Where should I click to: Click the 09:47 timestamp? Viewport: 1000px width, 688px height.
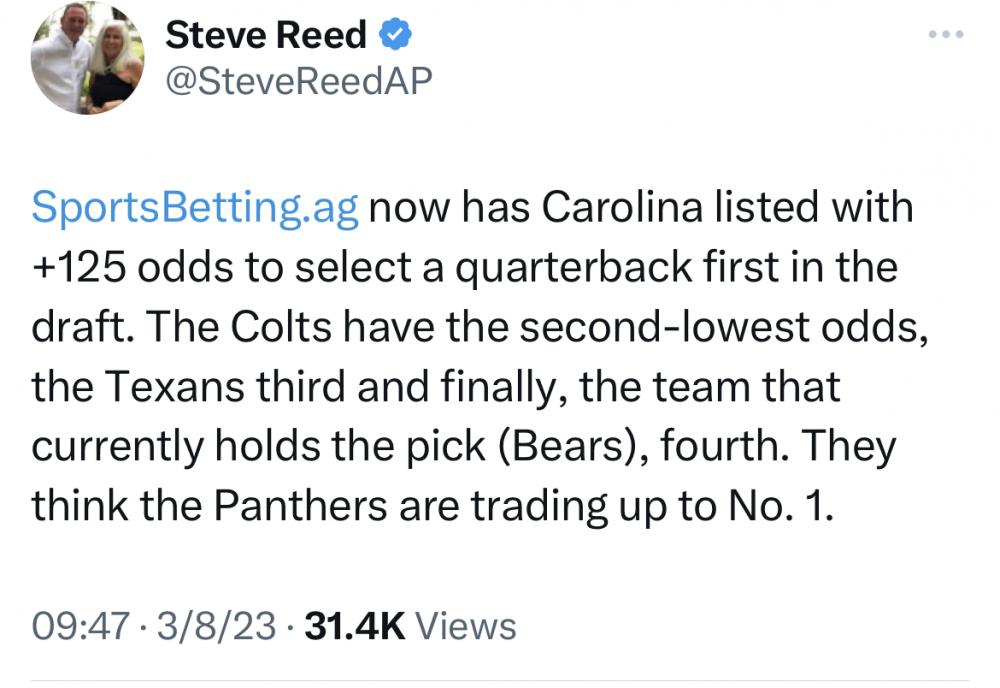click(81, 626)
